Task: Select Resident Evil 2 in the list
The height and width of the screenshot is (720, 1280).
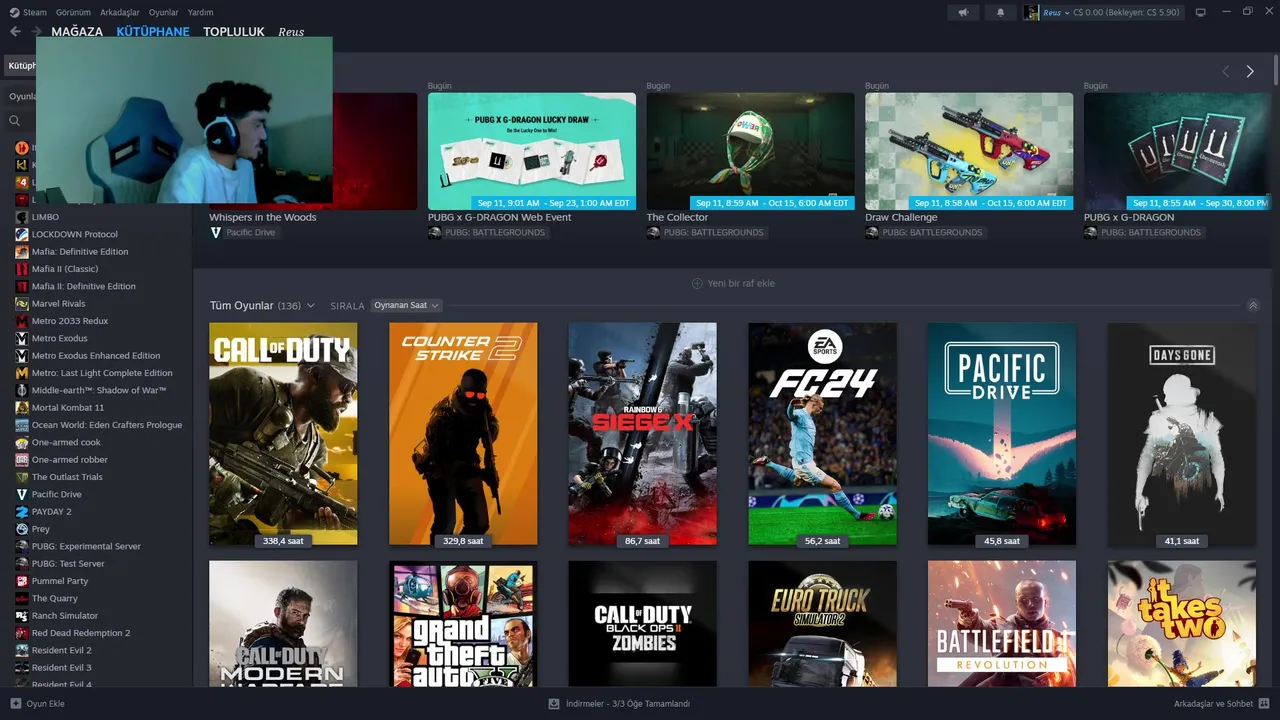Action: pyautogui.click(x=61, y=650)
